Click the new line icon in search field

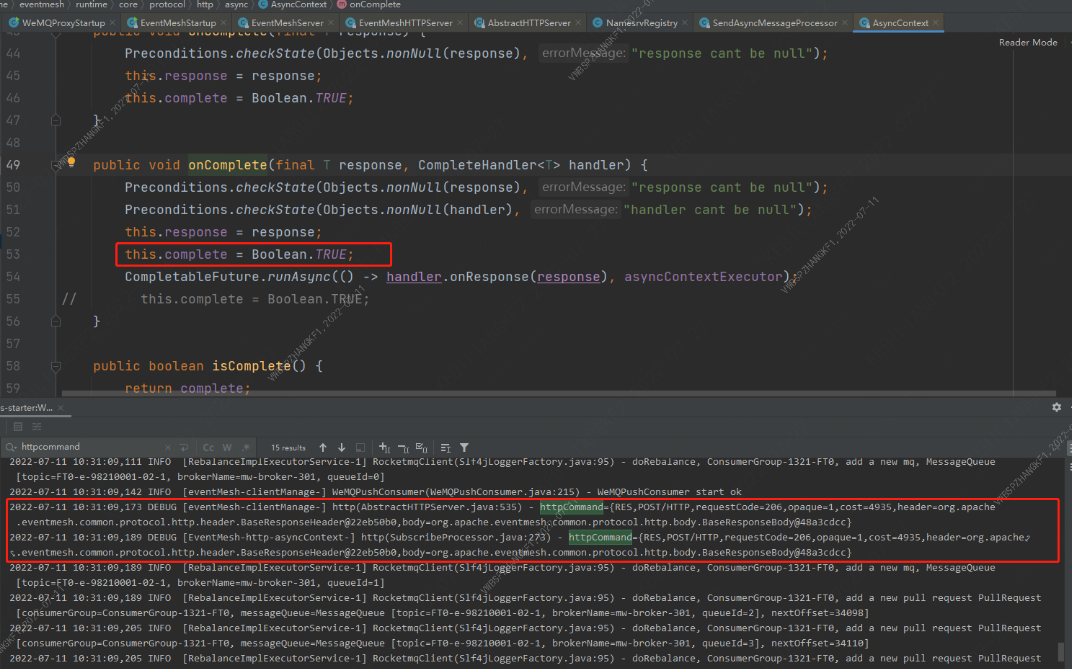click(184, 448)
